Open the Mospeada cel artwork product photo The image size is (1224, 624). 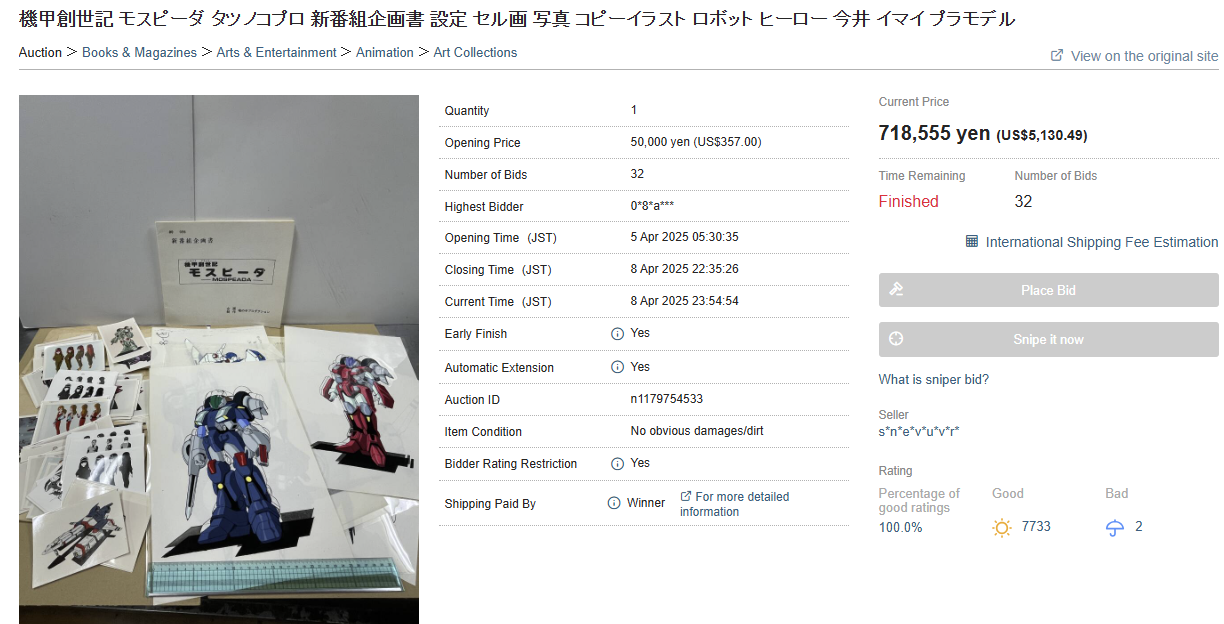point(219,359)
